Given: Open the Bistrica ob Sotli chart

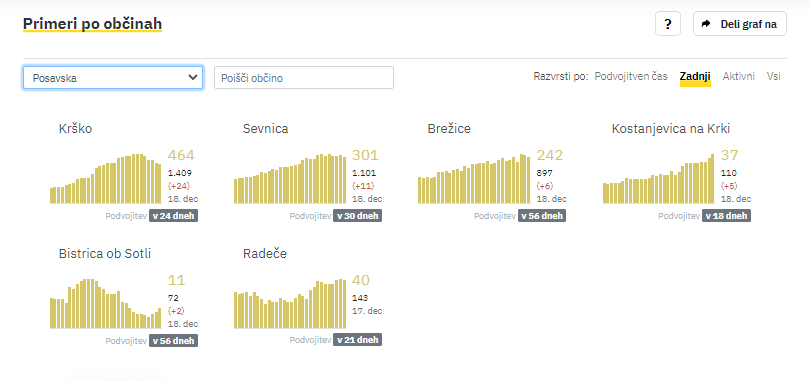Looking at the screenshot, I should [x=106, y=304].
